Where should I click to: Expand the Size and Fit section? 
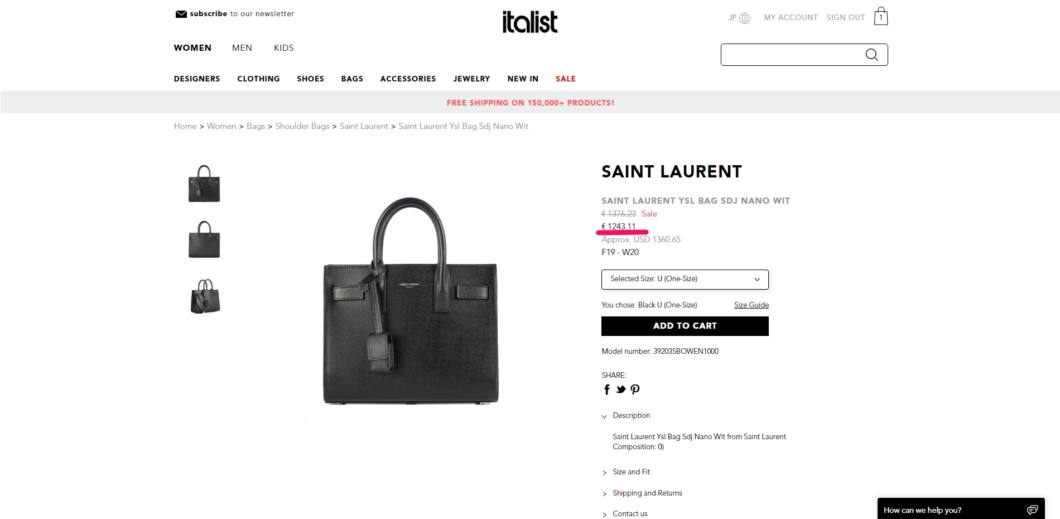(x=626, y=472)
